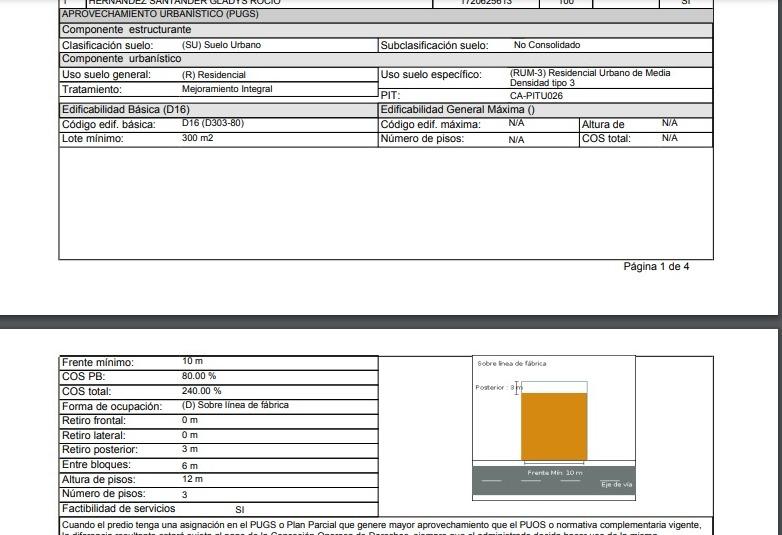The height and width of the screenshot is (535, 782).
Task: Select the 'CA-PITU026' PIT value
Action: [536, 96]
